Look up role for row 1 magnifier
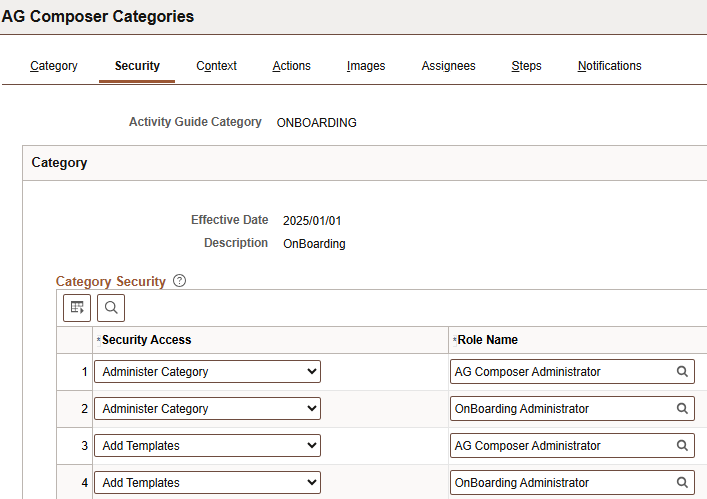Image resolution: width=707 pixels, height=499 pixels. [x=682, y=371]
